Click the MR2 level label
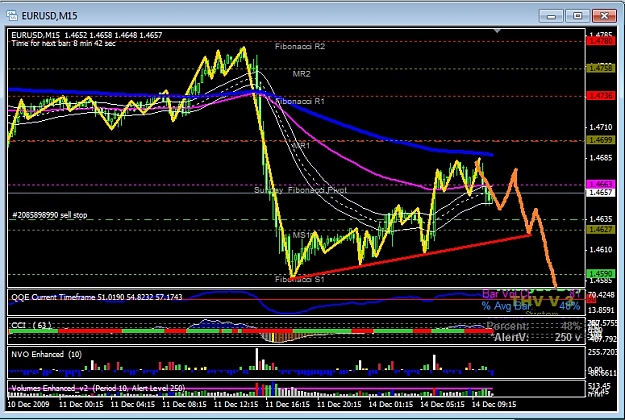Viewport: 625px width, 420px height. coord(301,74)
